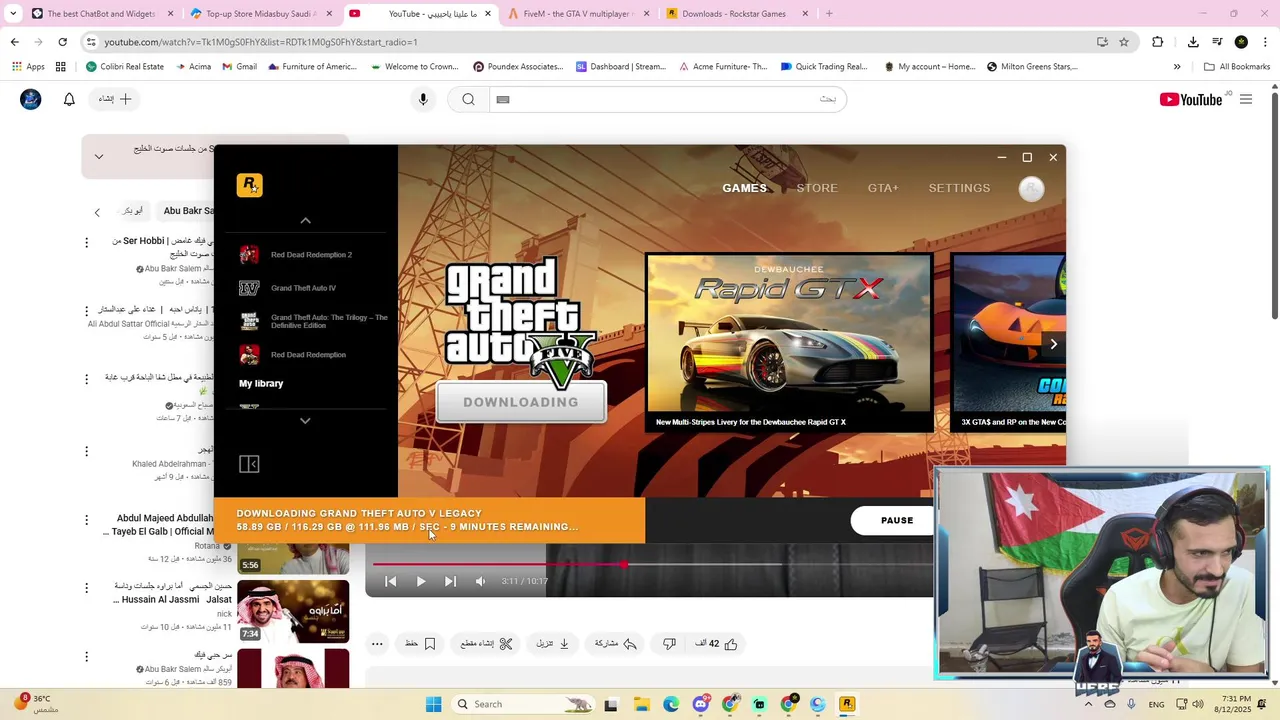Collapse the playlist panel with chevron
The image size is (1280, 720).
click(99, 157)
